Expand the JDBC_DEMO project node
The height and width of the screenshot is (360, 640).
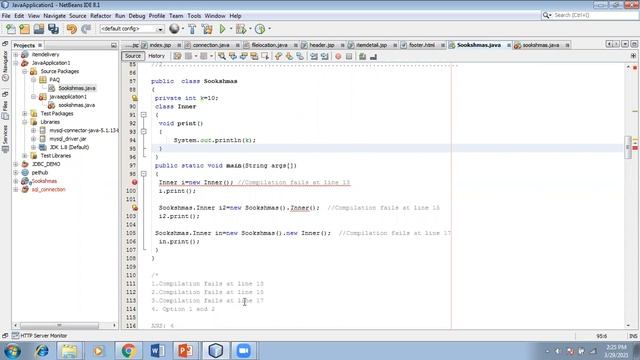click(16, 164)
